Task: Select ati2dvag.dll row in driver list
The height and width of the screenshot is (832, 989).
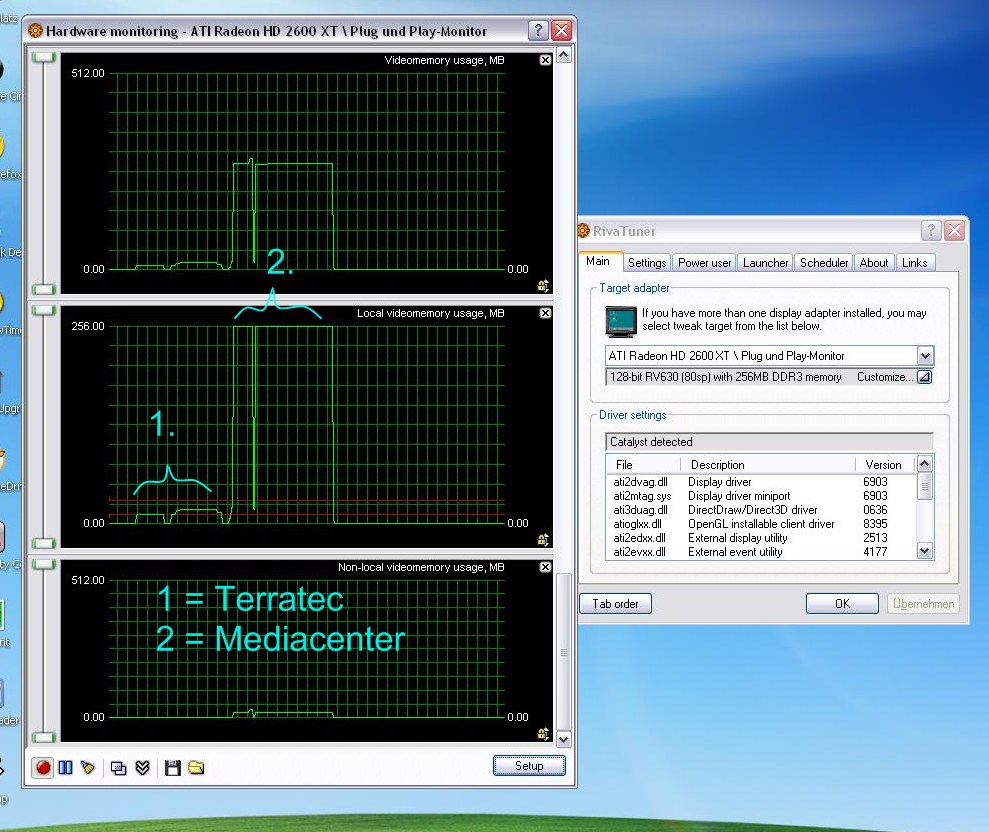Action: [x=761, y=481]
